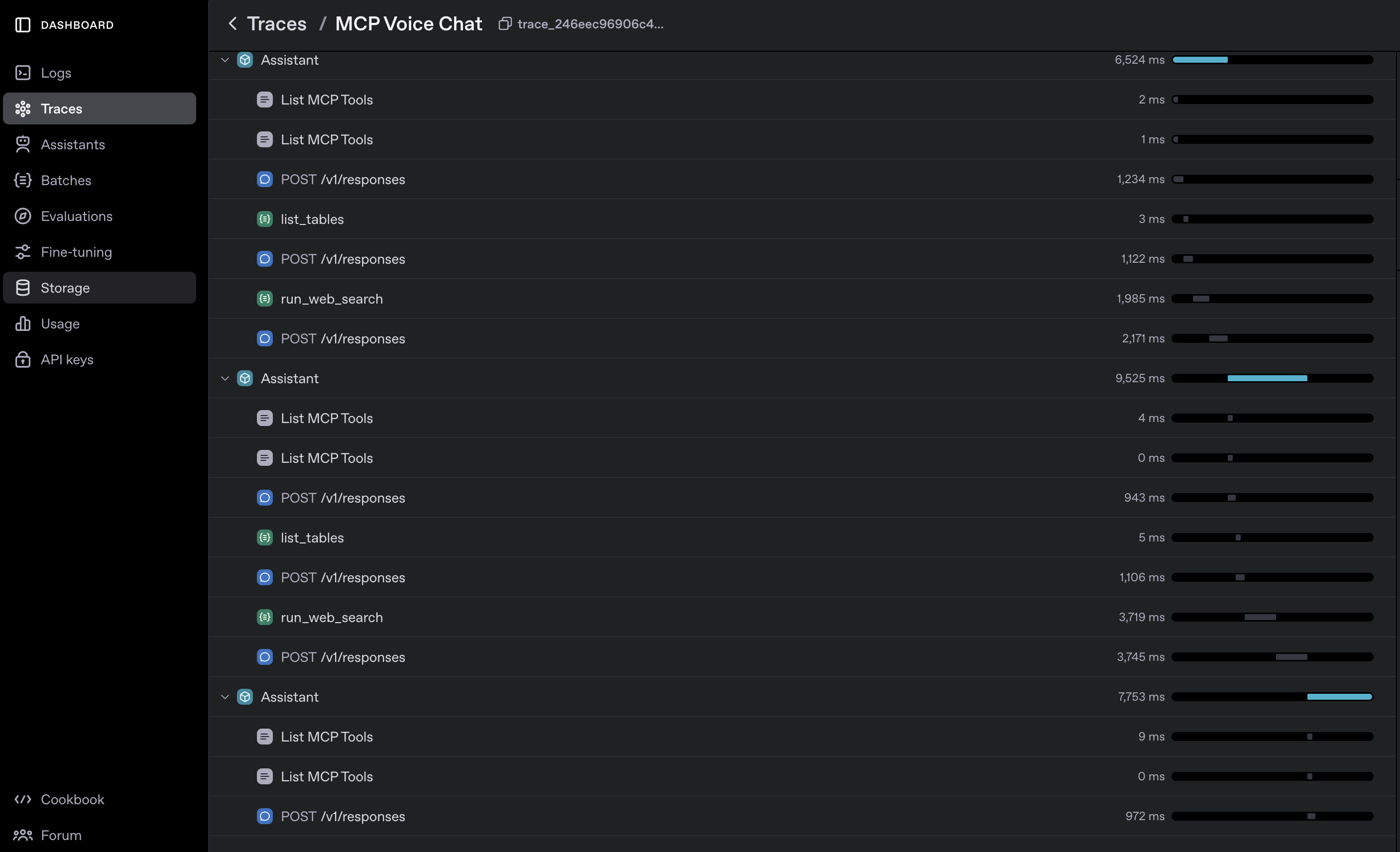Collapse the 7,753 ms Assistant group
The width and height of the screenshot is (1400, 852).
point(225,696)
